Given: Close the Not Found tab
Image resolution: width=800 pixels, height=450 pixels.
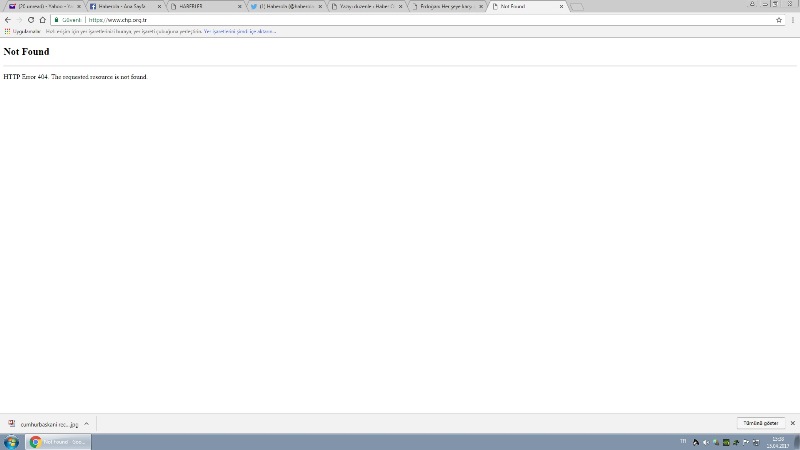Looking at the screenshot, I should point(562,6).
